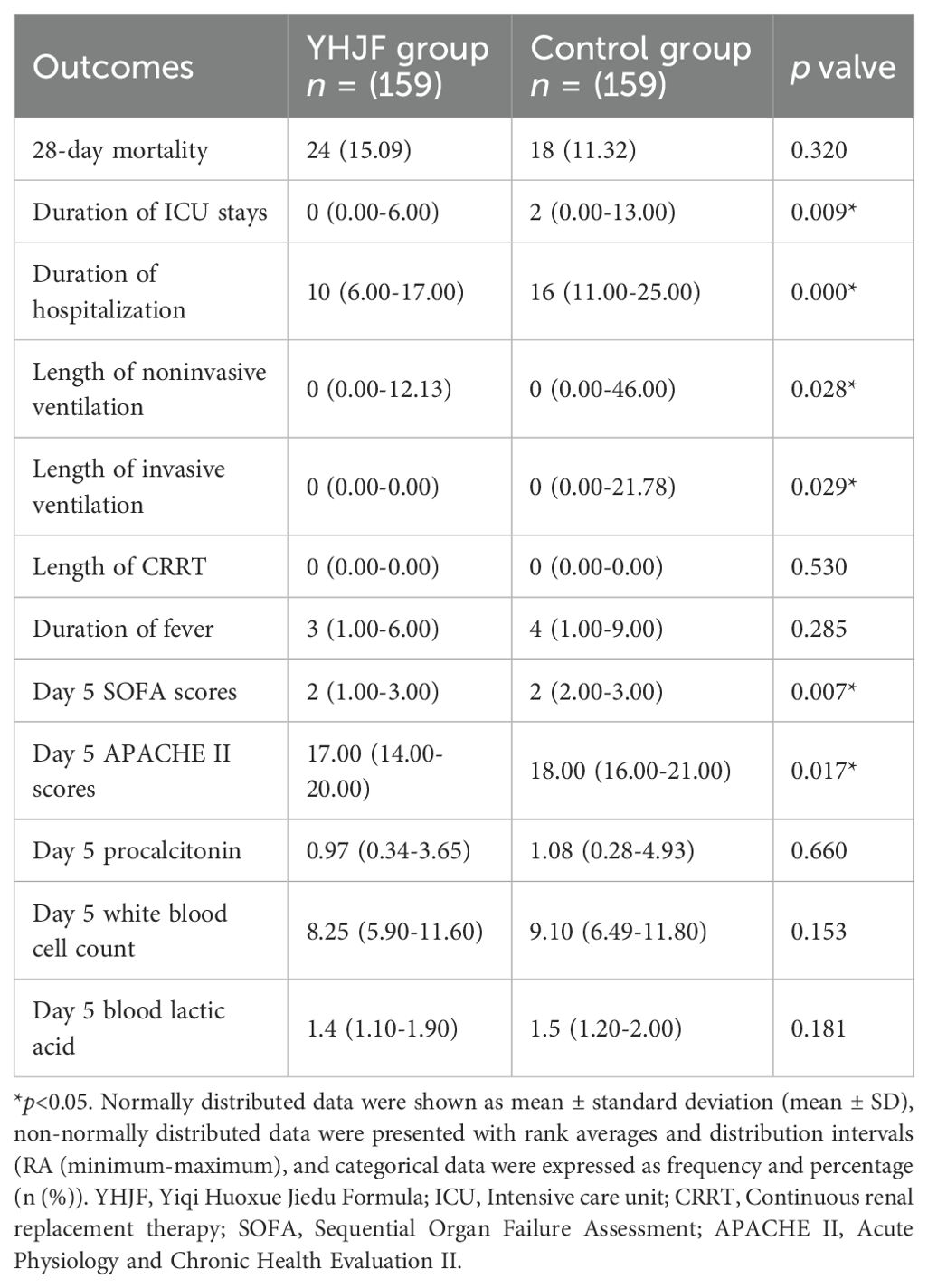Image resolution: width=928 pixels, height=1288 pixels.
Task: Click the Outcomes column header
Action: coord(113,66)
